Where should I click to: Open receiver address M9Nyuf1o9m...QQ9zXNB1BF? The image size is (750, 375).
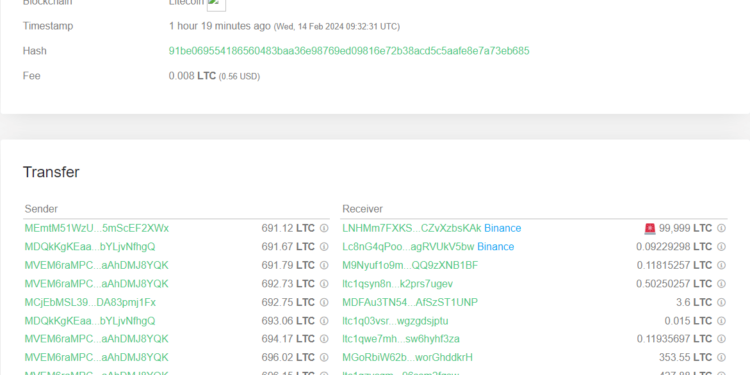coord(410,265)
